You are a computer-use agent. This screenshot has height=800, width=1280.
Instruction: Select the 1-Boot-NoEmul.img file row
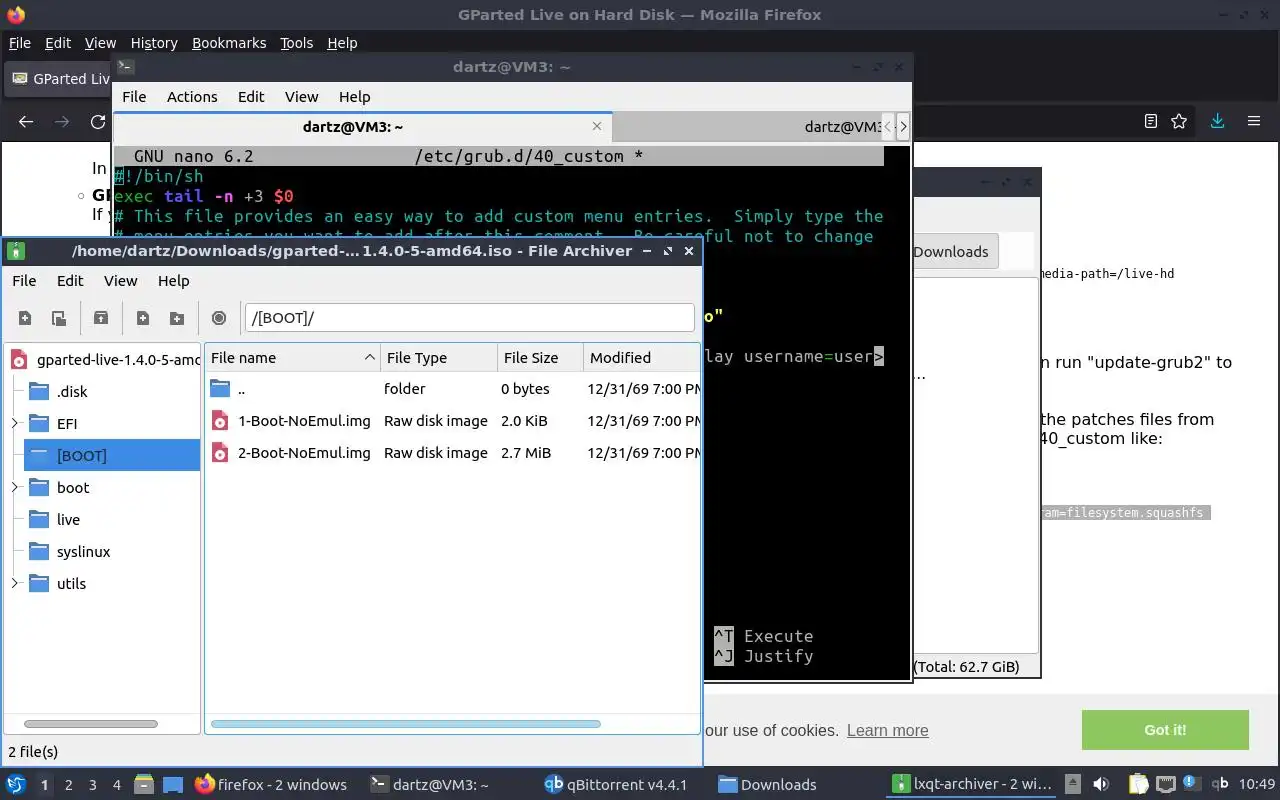coord(453,420)
